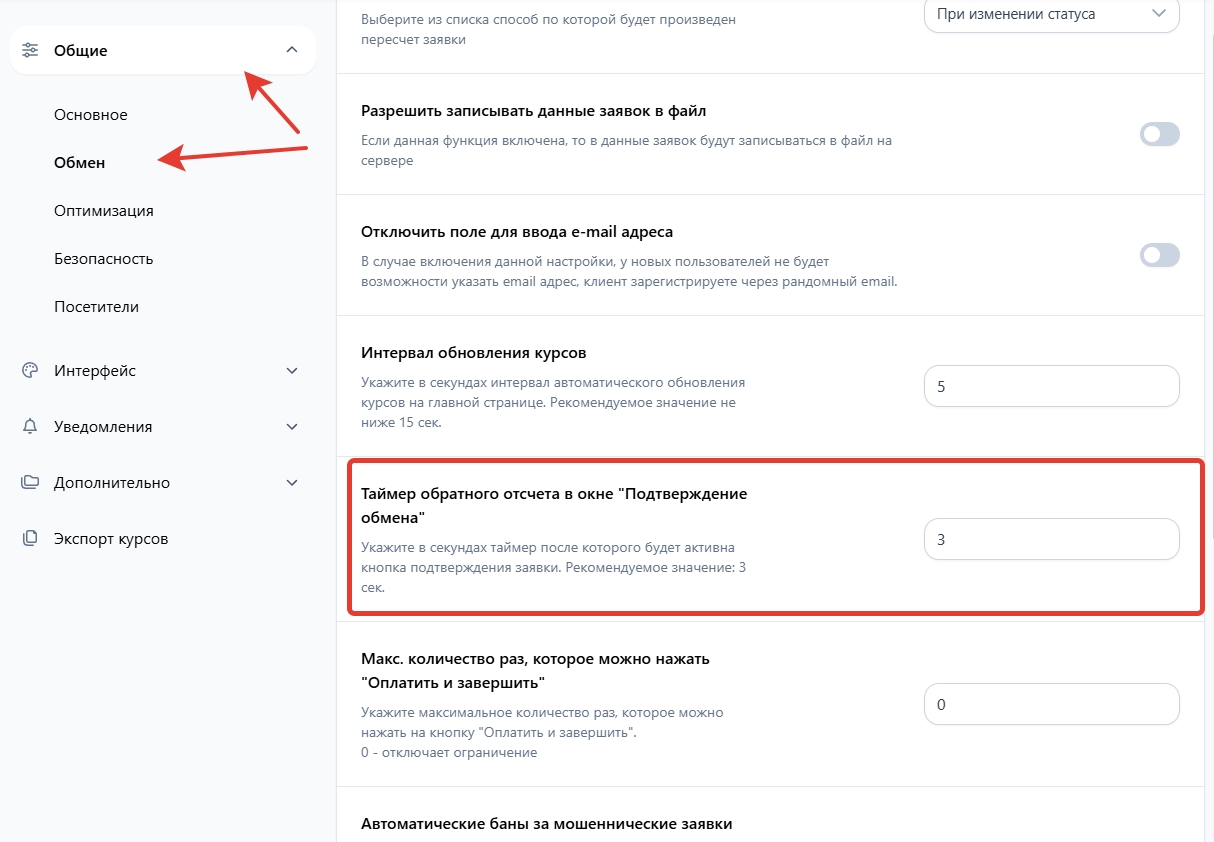Collapse the Общие section chevron
1214x842 pixels.
292,50
